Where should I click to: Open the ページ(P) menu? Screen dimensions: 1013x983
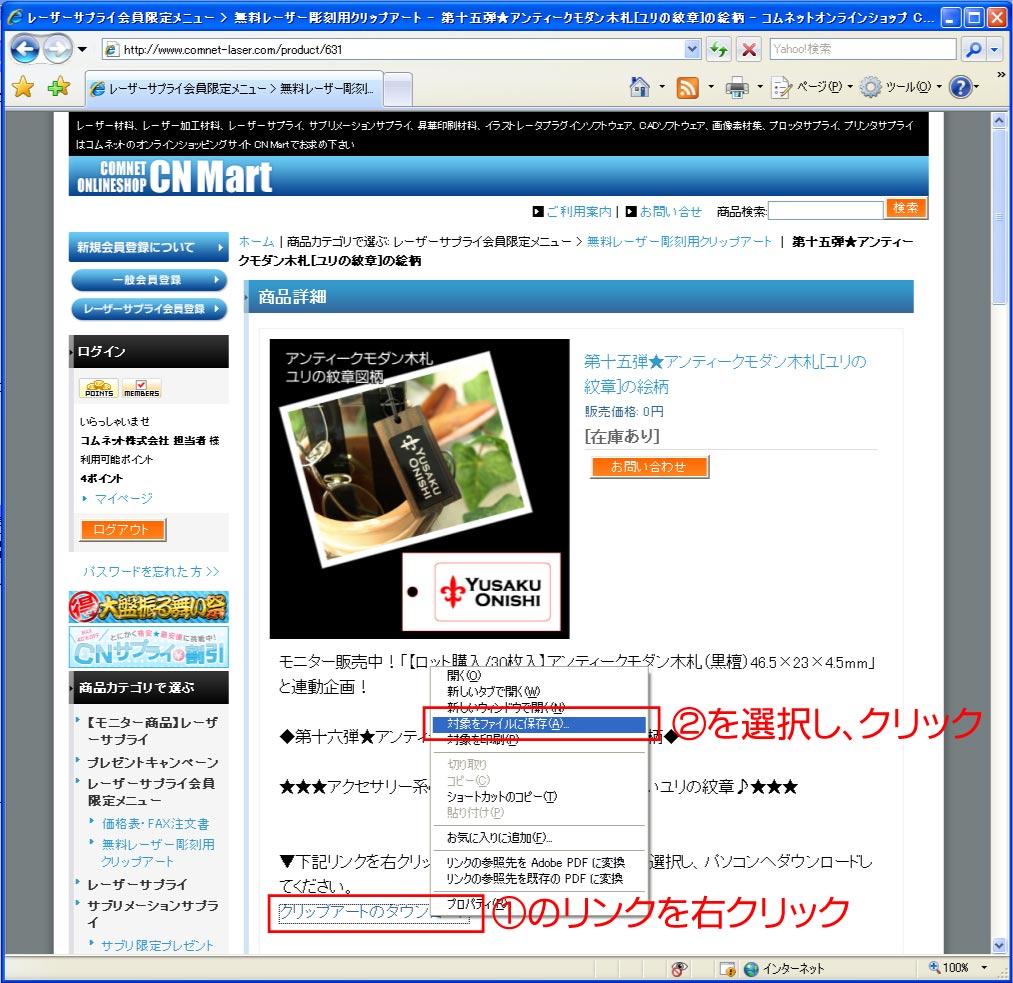pos(812,87)
